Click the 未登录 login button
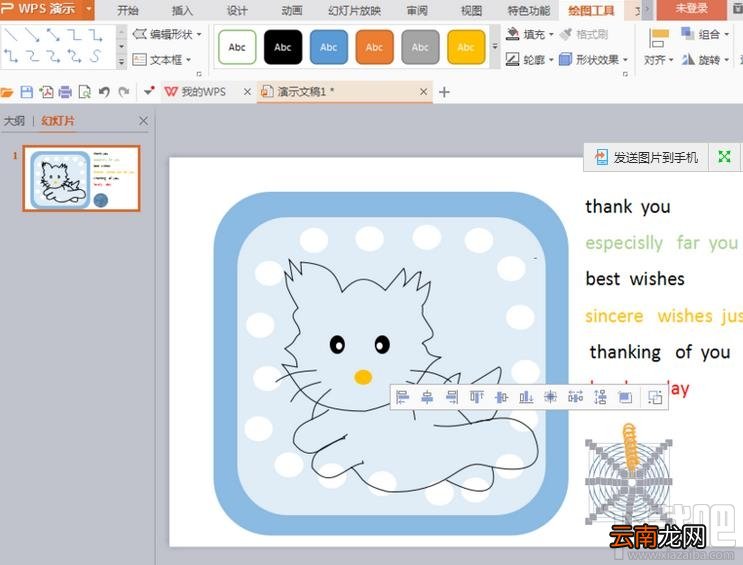The height and width of the screenshot is (565, 743). [691, 9]
